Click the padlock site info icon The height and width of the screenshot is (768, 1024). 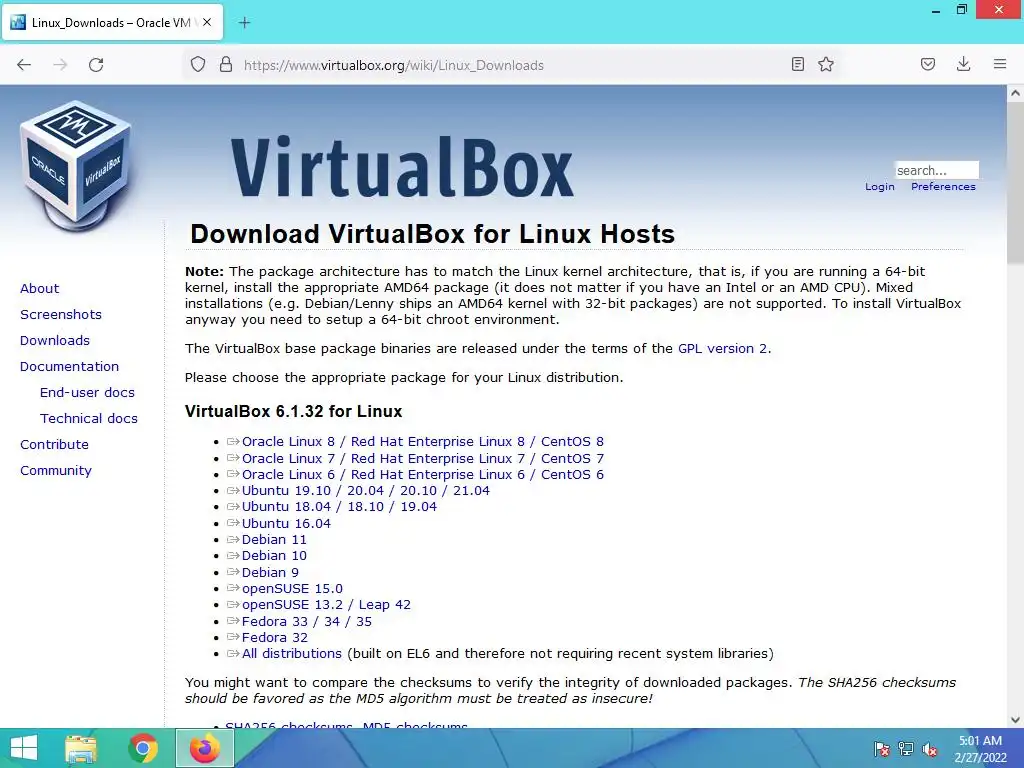(x=226, y=65)
